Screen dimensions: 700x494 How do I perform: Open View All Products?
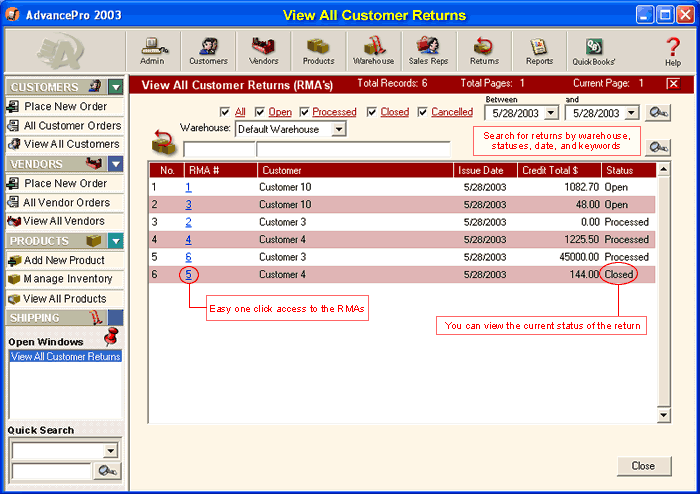[x=64, y=299]
